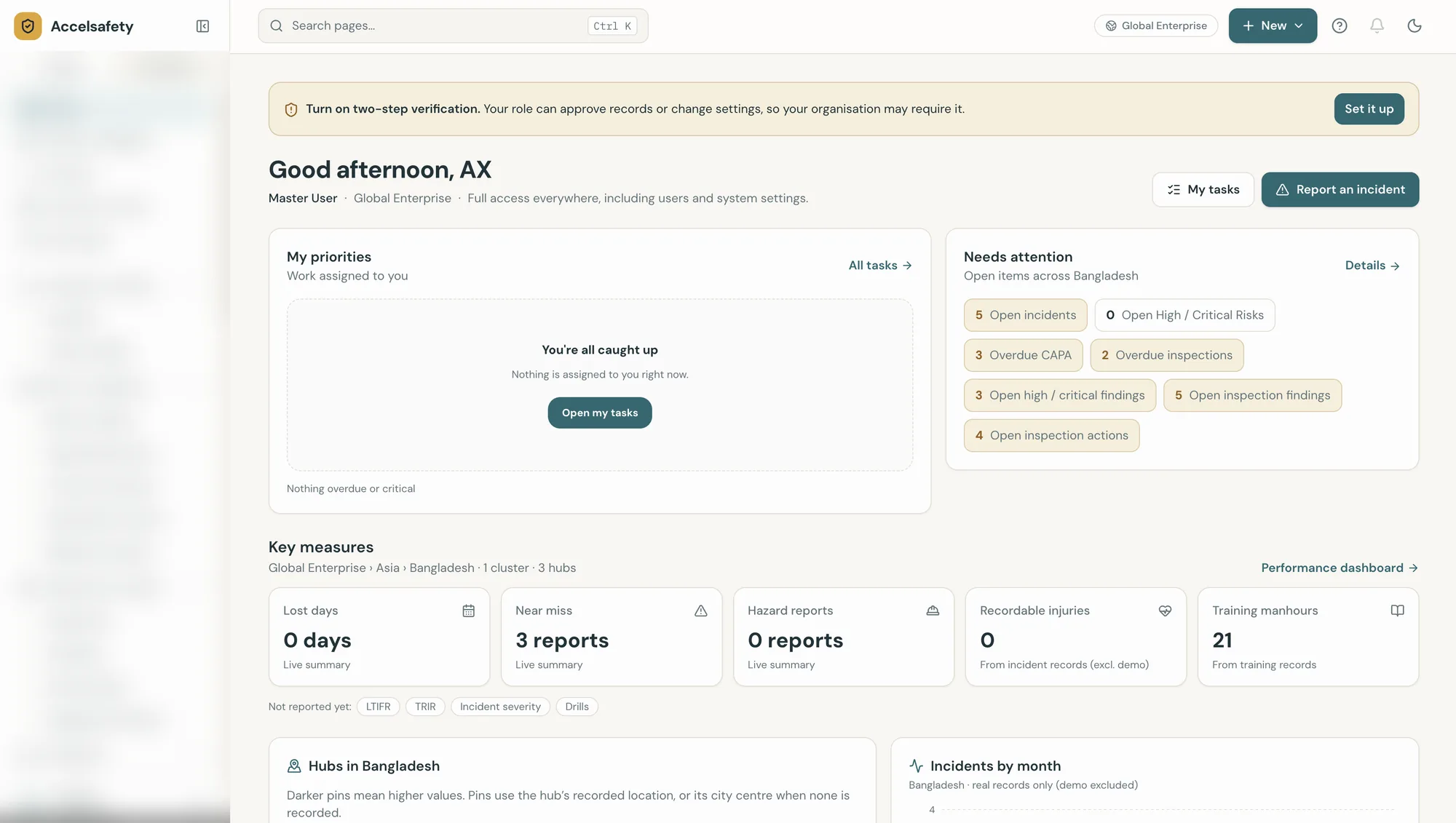Click the pulse icon beside Incidents by month
This screenshot has height=823, width=1456.
click(916, 766)
